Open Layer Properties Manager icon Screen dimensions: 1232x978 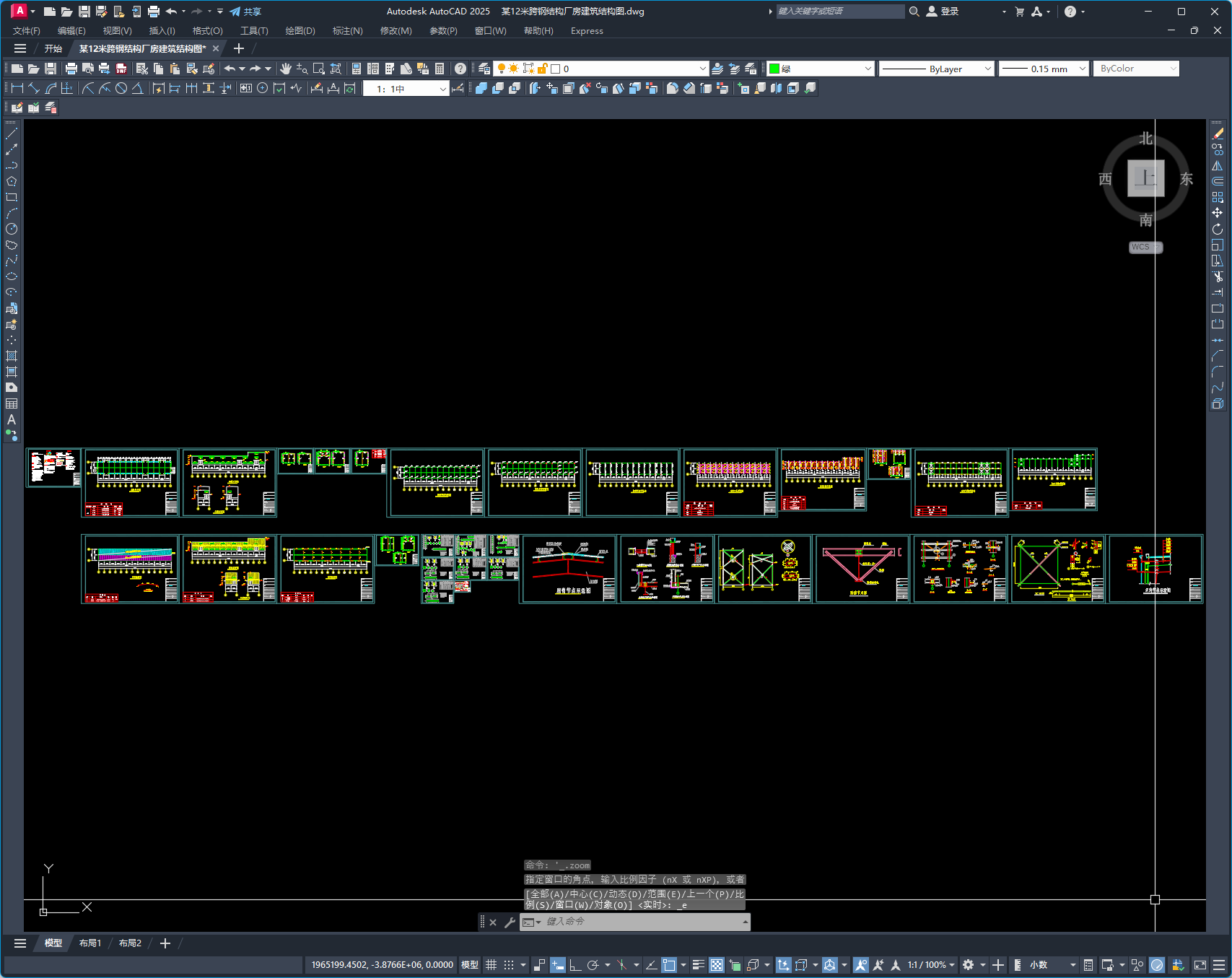click(484, 69)
